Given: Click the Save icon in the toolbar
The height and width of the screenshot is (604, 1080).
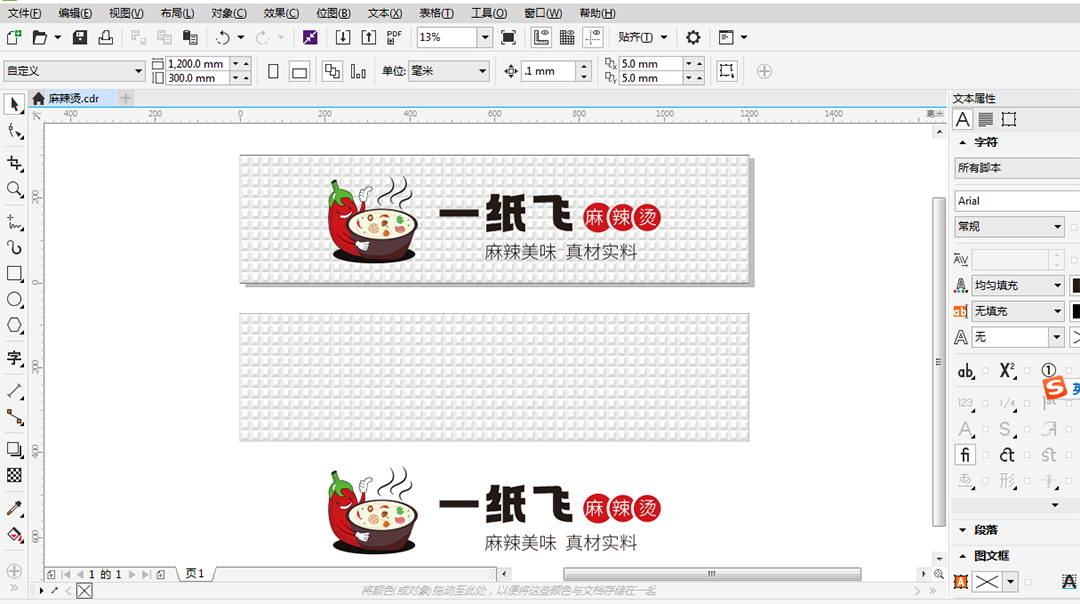Looking at the screenshot, I should pos(80,38).
